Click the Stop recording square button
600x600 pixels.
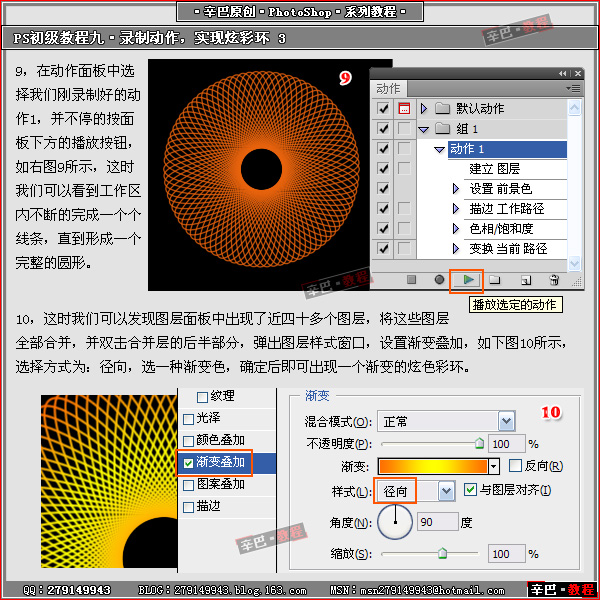[x=411, y=280]
